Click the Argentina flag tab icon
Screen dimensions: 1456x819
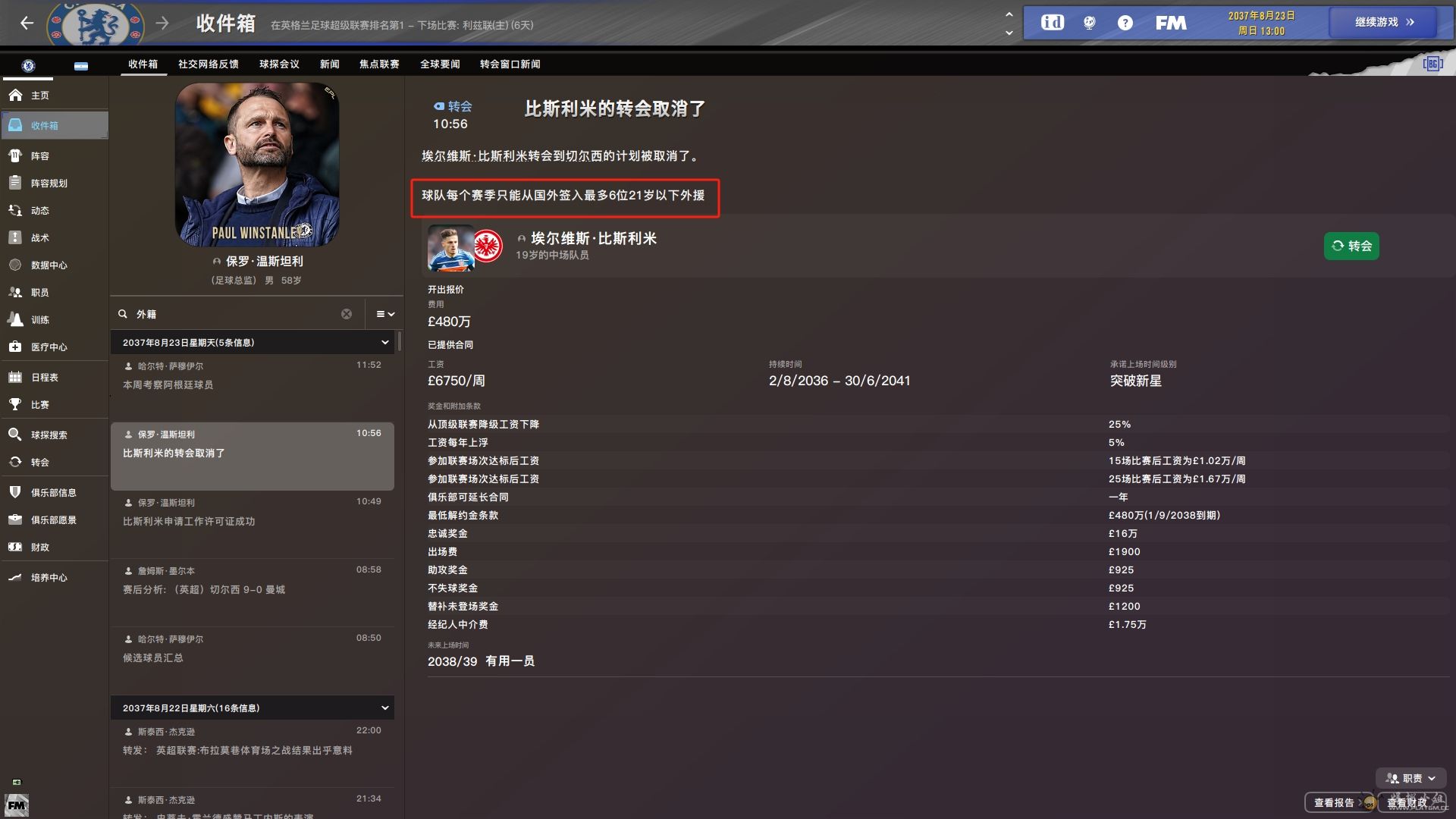[x=81, y=66]
